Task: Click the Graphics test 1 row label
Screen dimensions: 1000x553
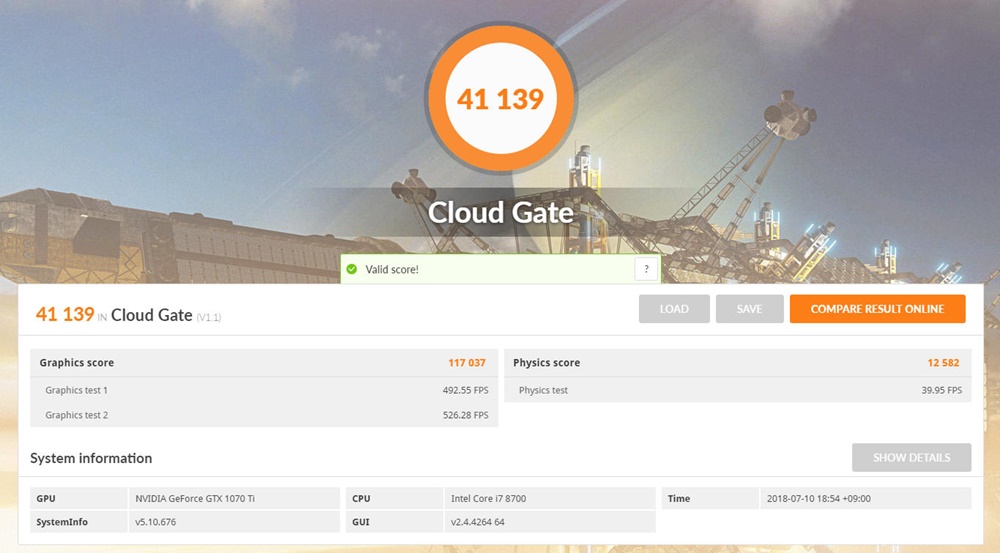Action: click(x=77, y=390)
